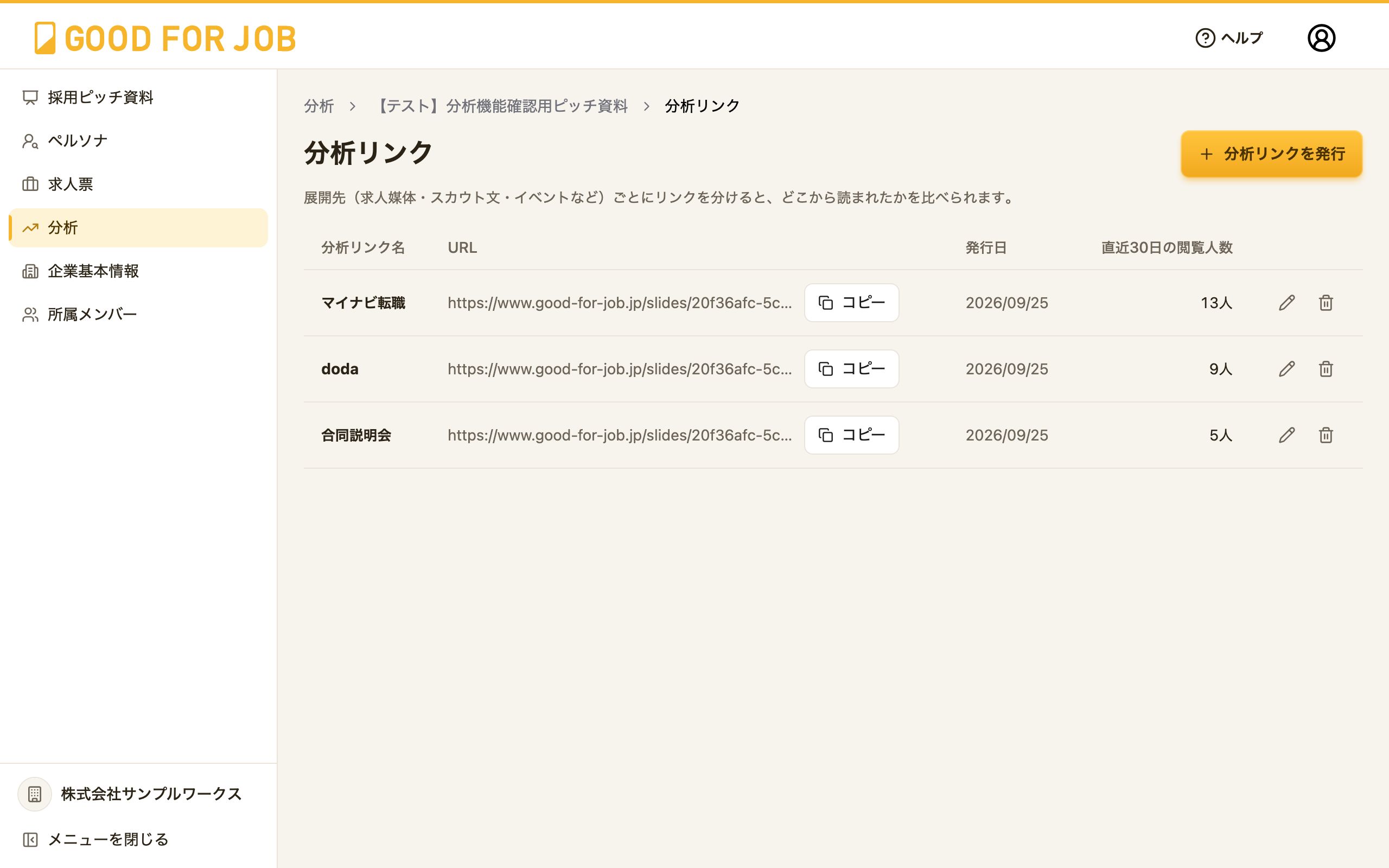1389x868 pixels.
Task: Click the 5人 viewer count
Action: click(1221, 435)
